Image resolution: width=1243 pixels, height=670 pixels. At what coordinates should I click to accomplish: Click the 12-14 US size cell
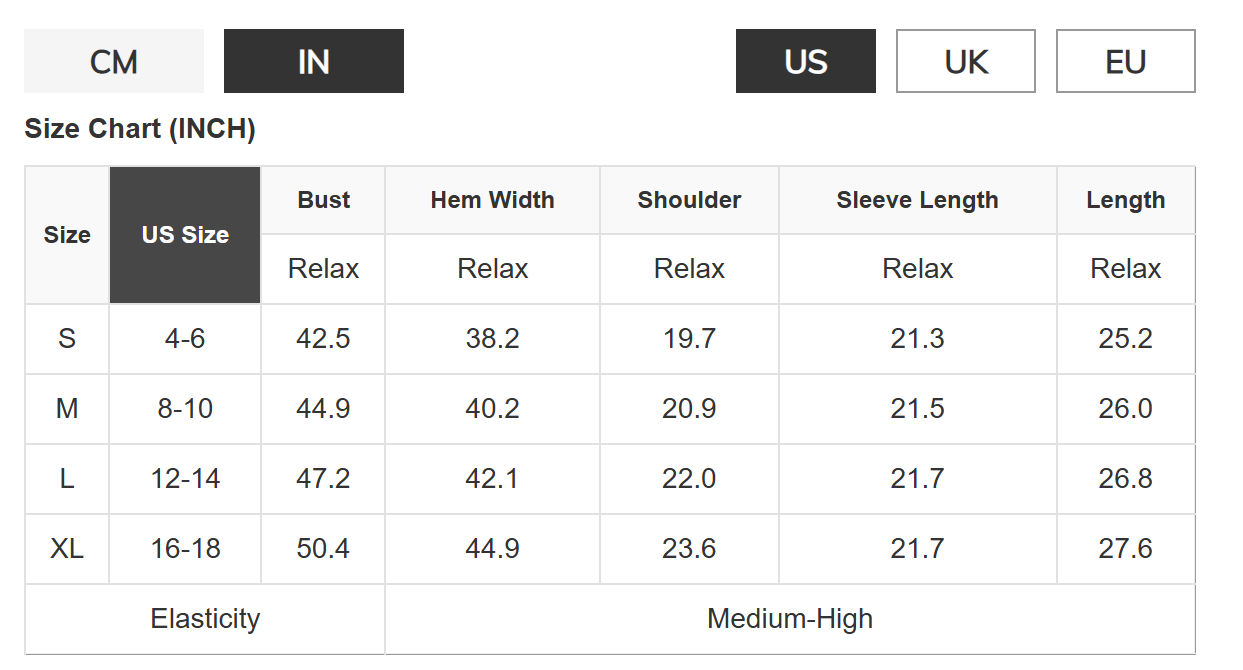[x=185, y=479]
